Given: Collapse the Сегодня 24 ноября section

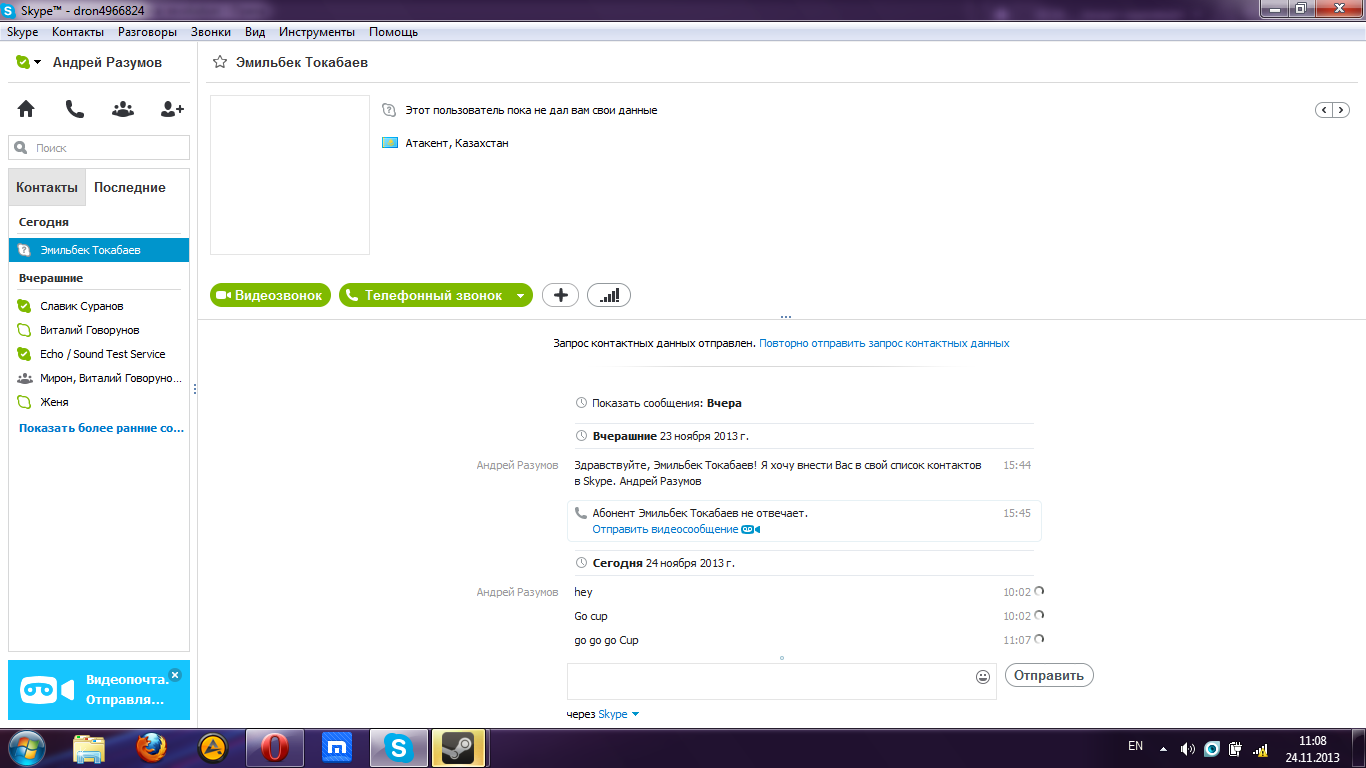Looking at the screenshot, I should pos(655,563).
